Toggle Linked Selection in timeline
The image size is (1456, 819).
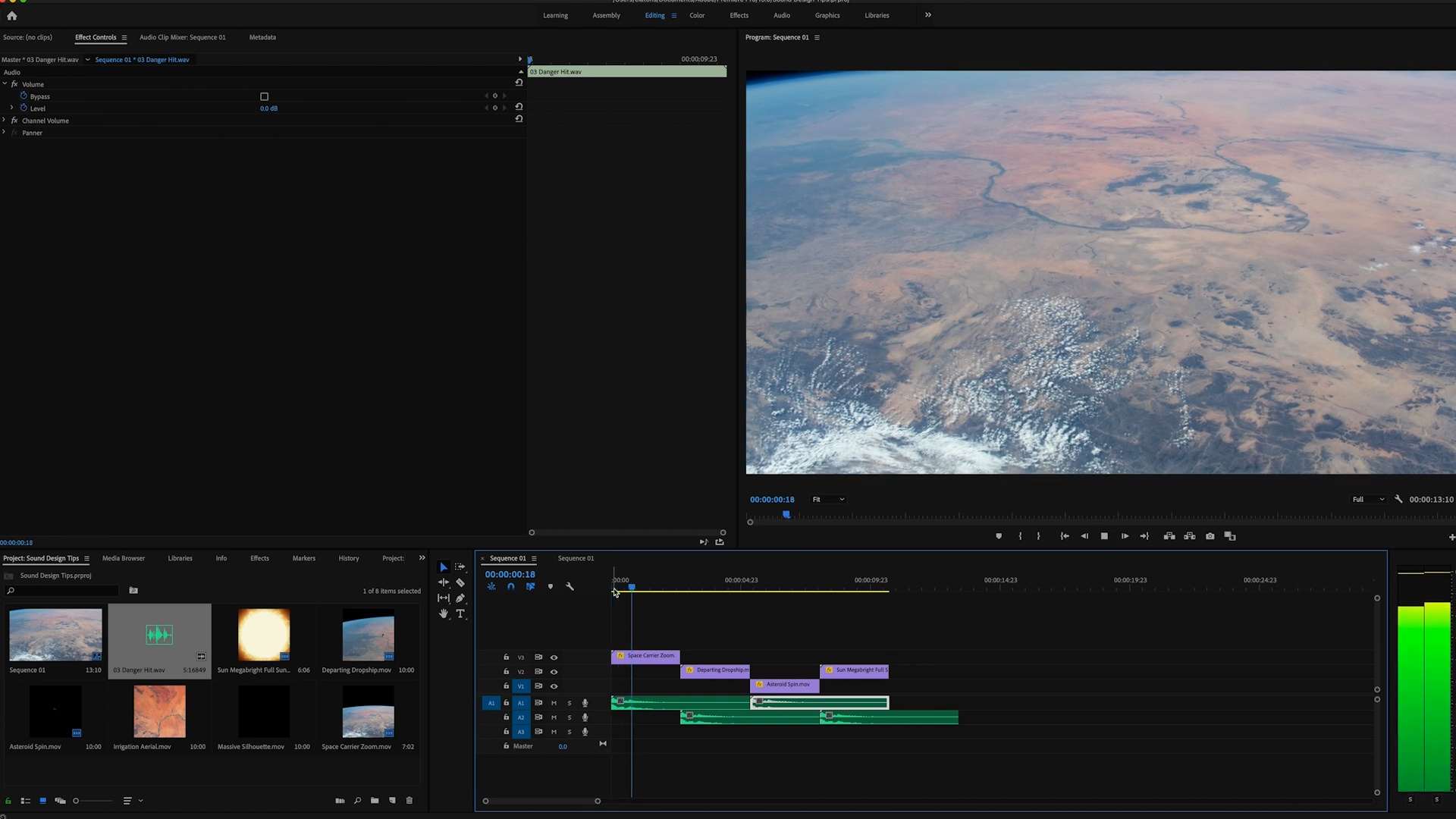click(x=530, y=586)
